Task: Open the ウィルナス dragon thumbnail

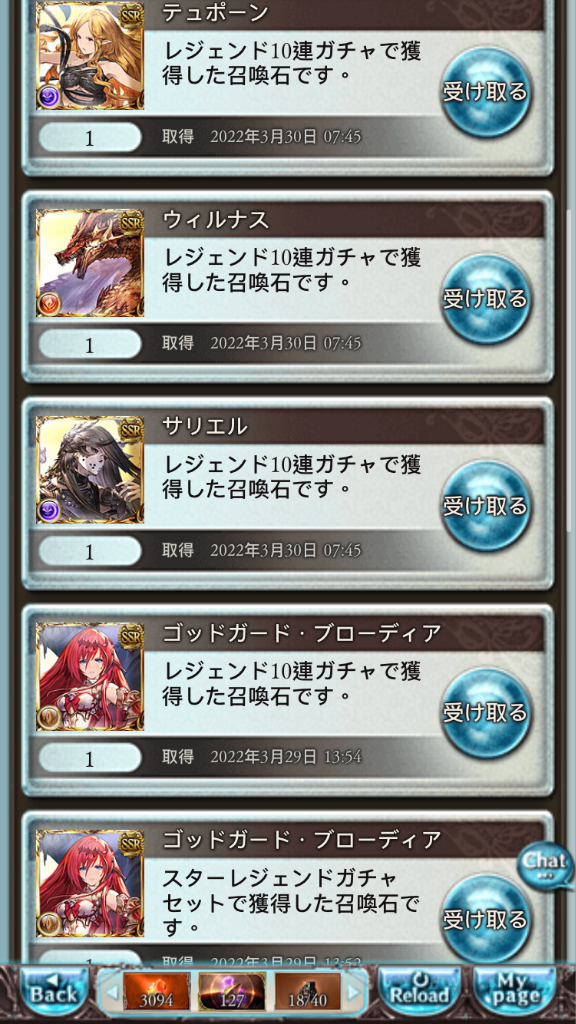Action: point(90,263)
